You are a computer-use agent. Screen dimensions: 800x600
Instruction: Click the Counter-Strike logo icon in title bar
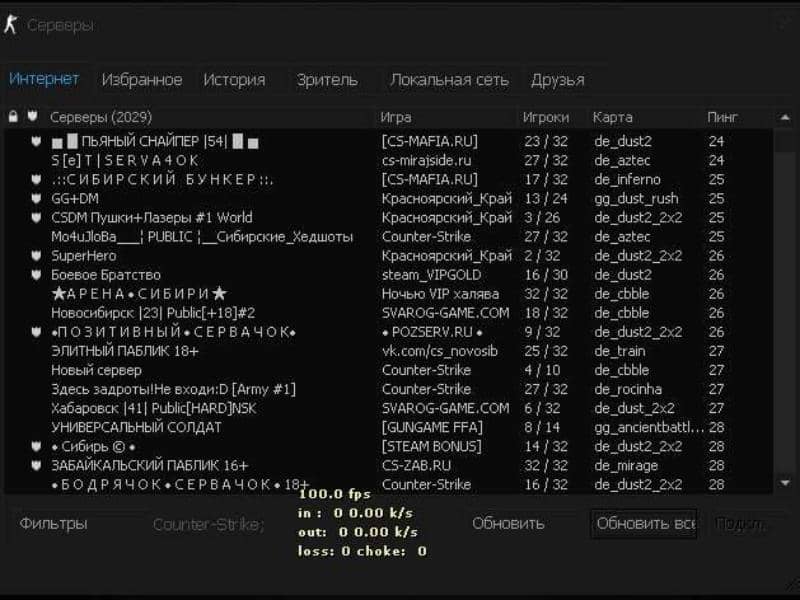tap(11, 24)
